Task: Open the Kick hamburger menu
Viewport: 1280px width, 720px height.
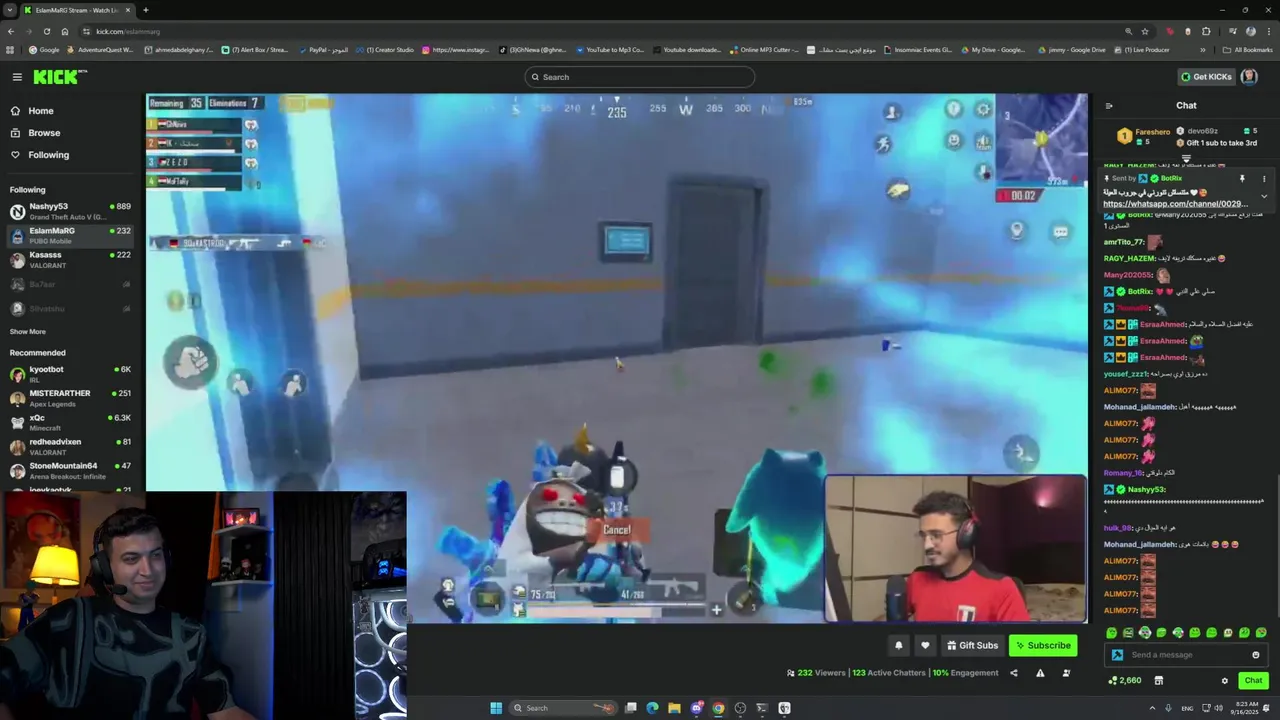Action: pyautogui.click(x=17, y=77)
